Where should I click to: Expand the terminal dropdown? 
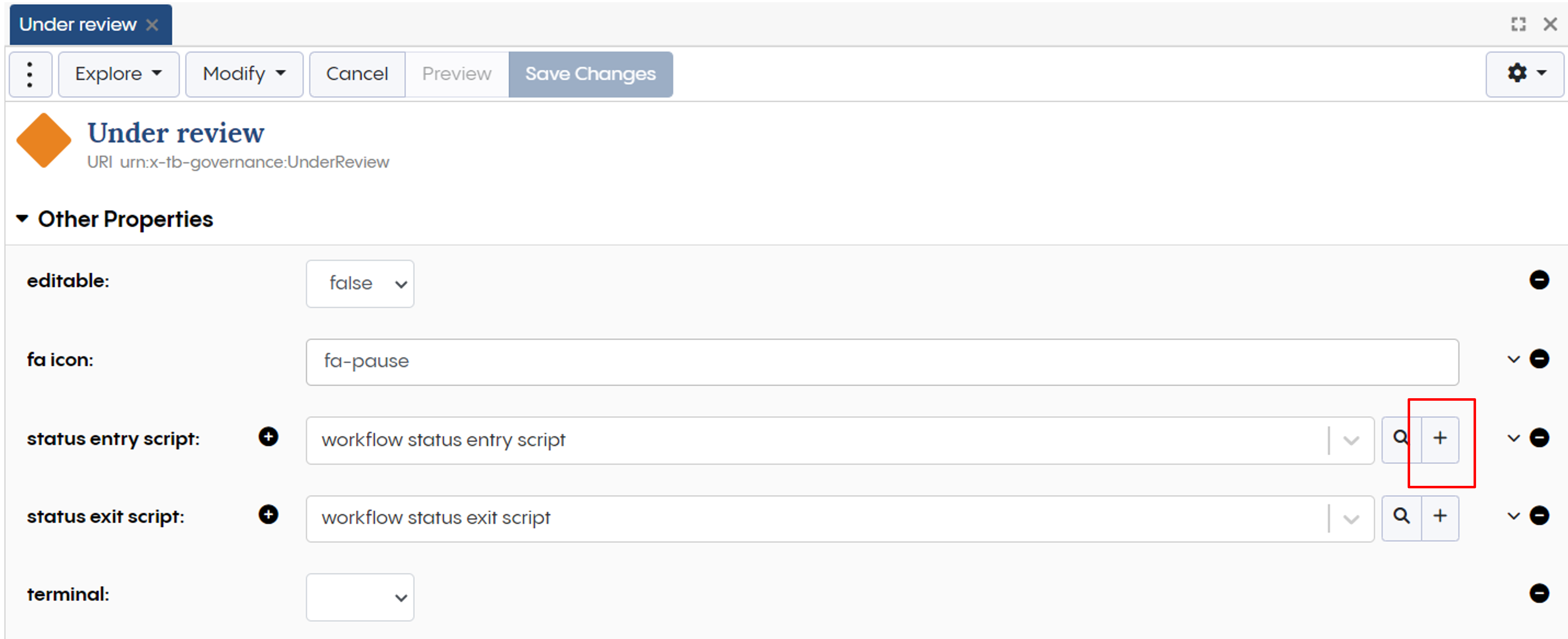360,597
